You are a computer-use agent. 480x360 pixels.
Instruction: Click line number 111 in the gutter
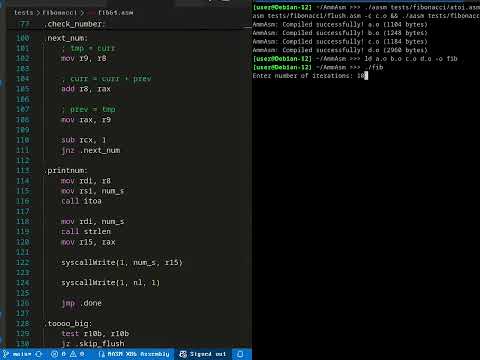tap(23, 150)
